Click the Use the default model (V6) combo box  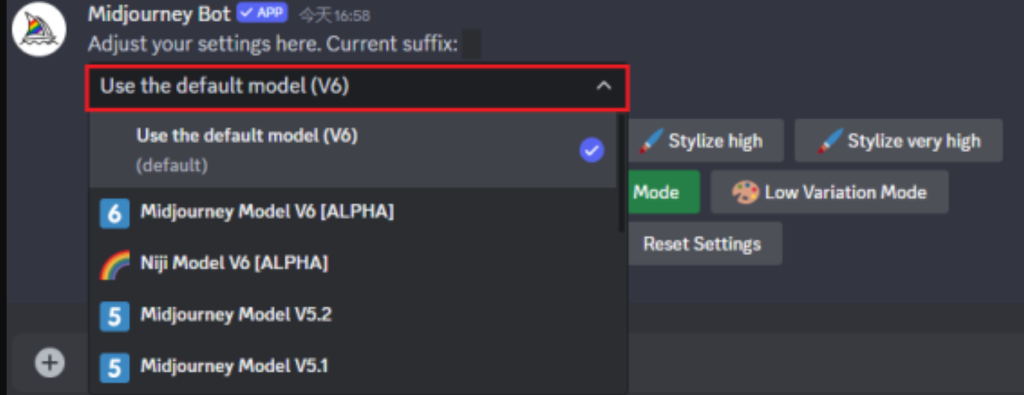357,87
